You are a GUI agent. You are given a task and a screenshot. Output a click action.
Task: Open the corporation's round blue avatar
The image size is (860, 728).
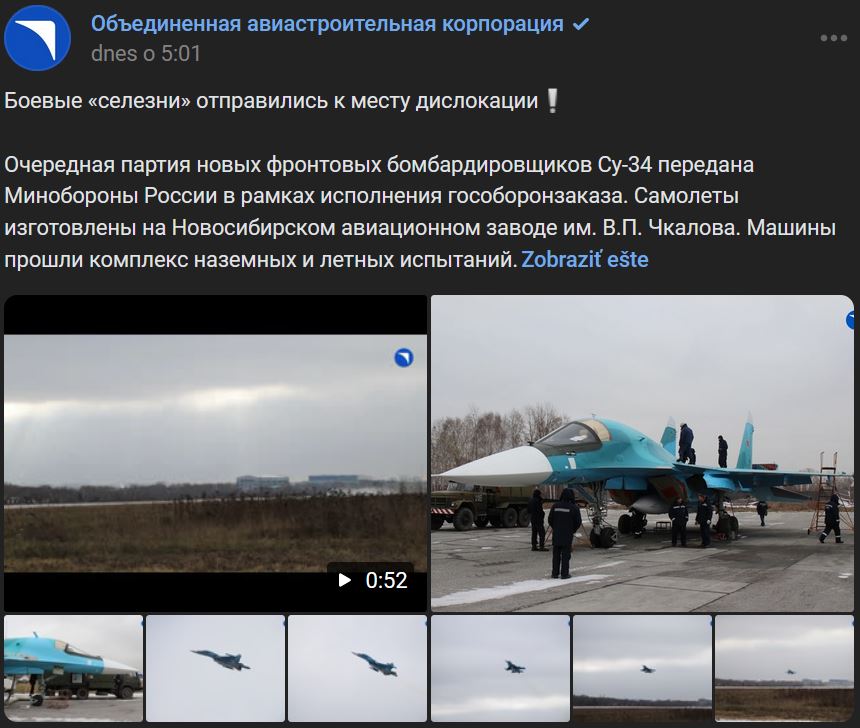pos(37,38)
